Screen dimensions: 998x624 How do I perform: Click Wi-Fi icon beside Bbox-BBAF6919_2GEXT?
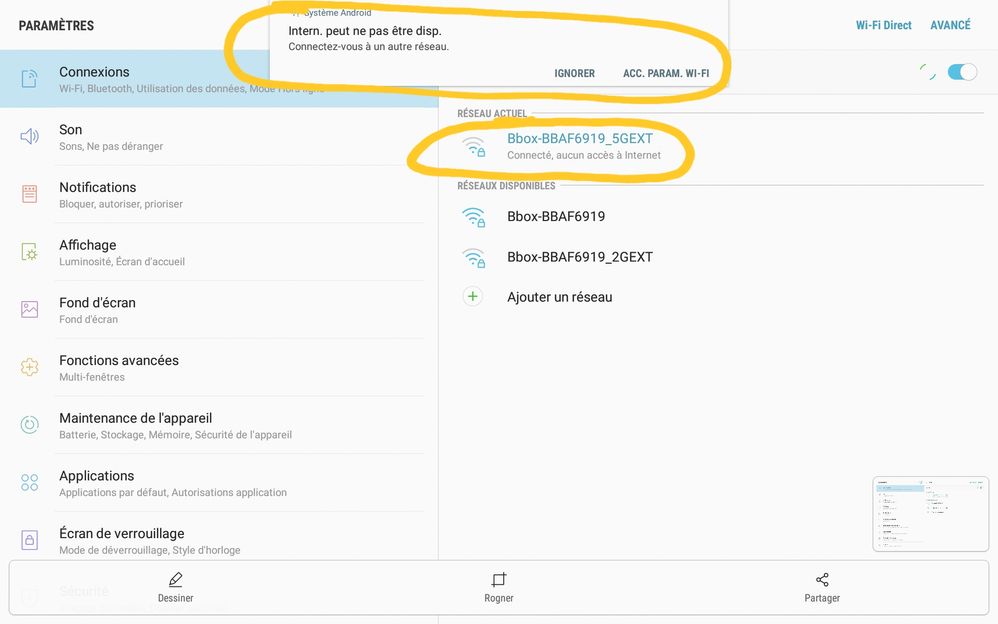click(474, 258)
